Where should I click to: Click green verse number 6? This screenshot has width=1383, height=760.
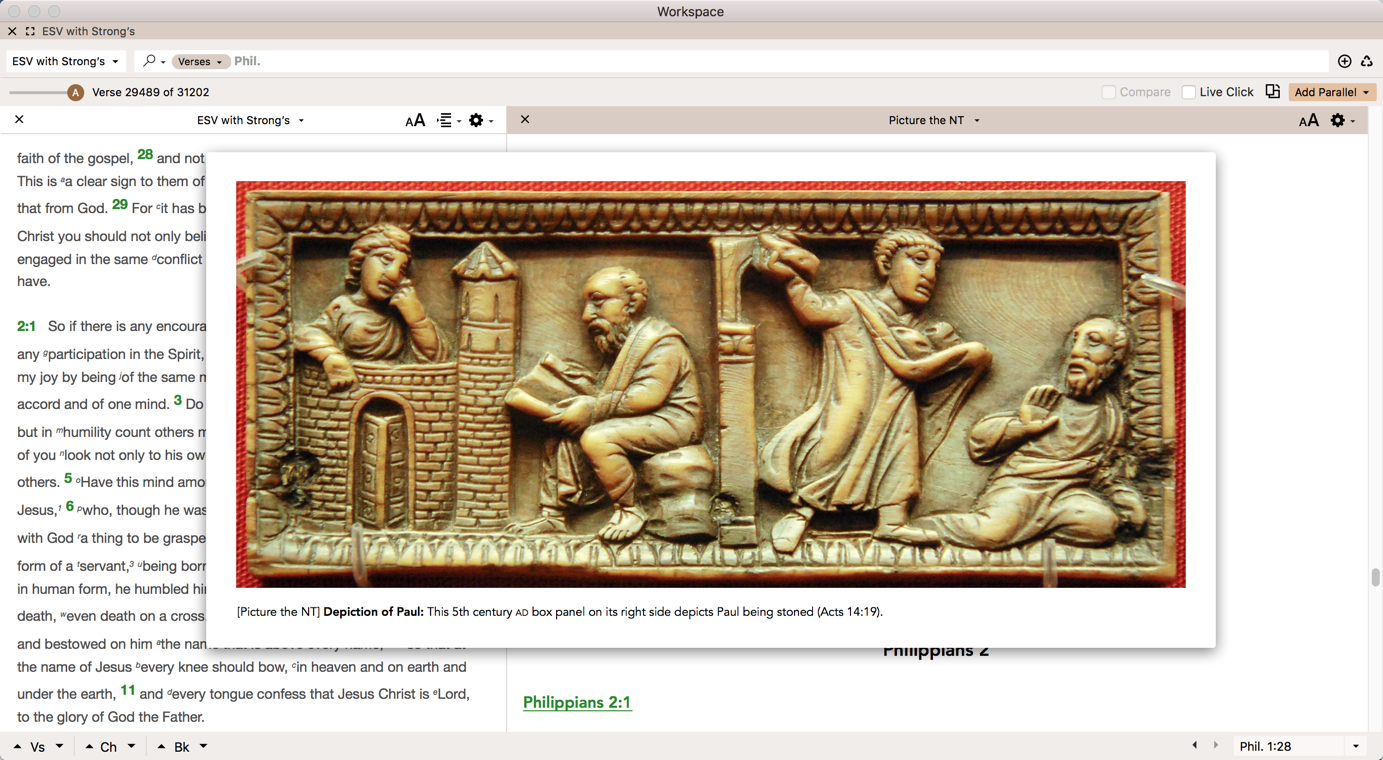point(70,506)
